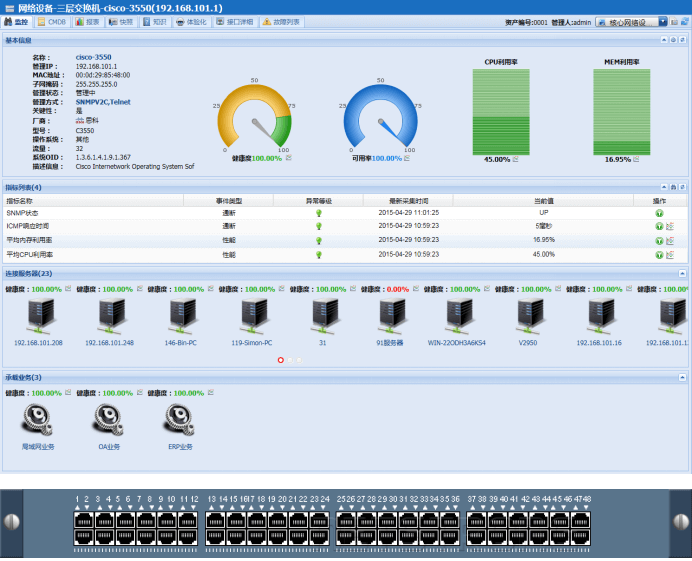
Task: Click green action icon in SNMP状态 row
Action: tap(659, 213)
